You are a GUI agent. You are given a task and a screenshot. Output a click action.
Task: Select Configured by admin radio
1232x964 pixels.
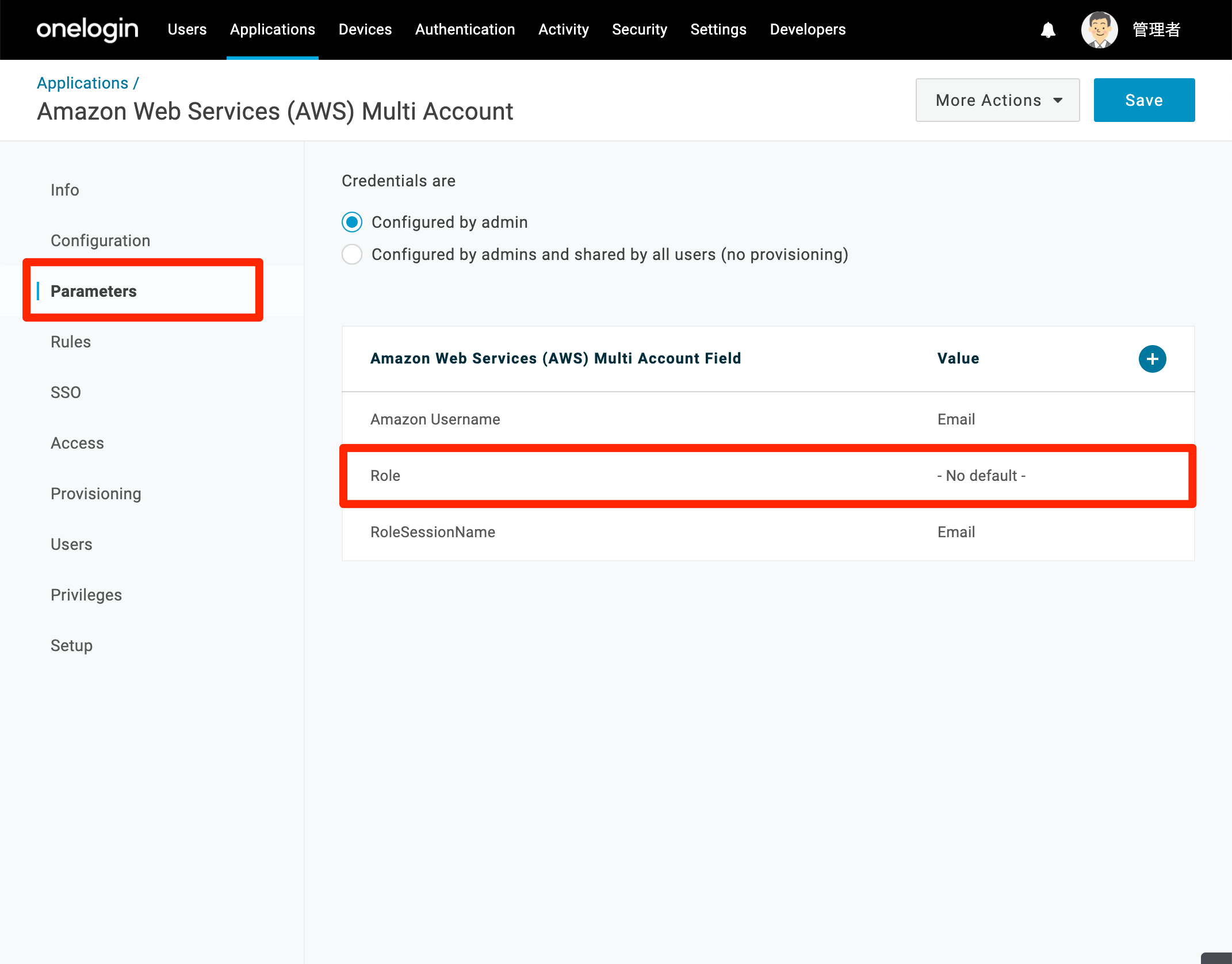point(352,222)
